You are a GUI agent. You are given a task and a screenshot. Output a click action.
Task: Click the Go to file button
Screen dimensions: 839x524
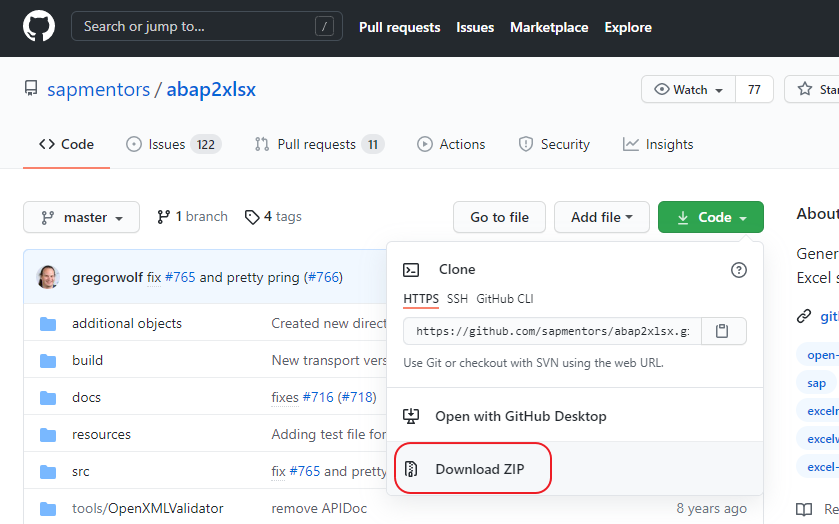click(499, 217)
